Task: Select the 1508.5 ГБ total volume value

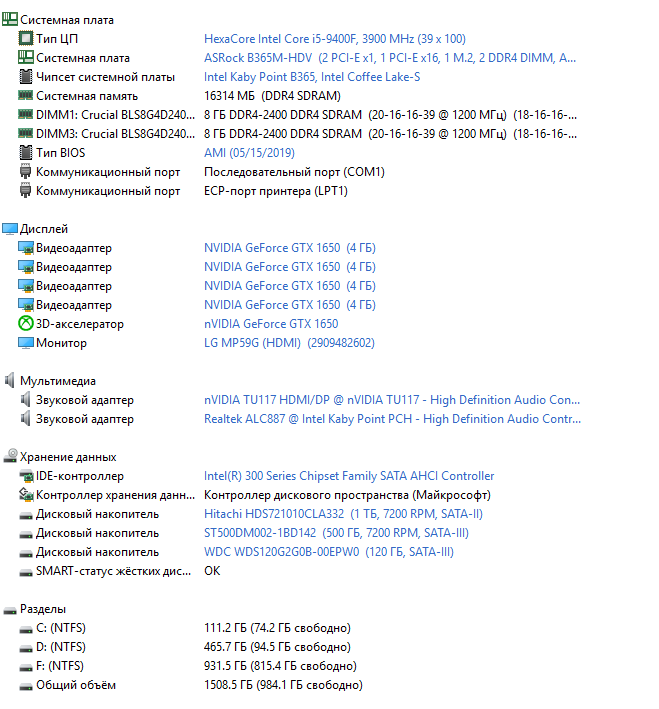Action: [283, 685]
